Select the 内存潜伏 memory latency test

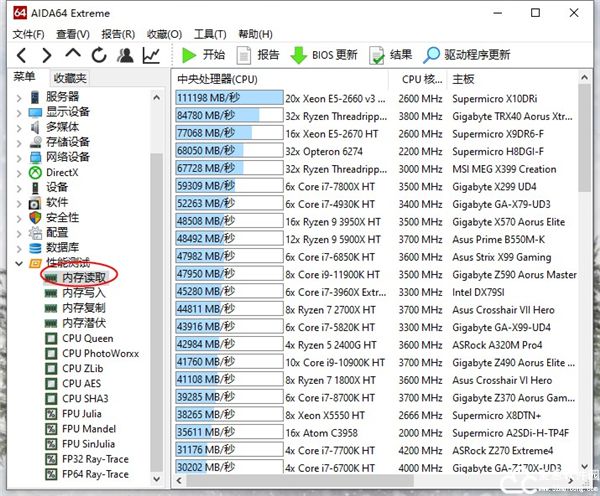[x=84, y=323]
